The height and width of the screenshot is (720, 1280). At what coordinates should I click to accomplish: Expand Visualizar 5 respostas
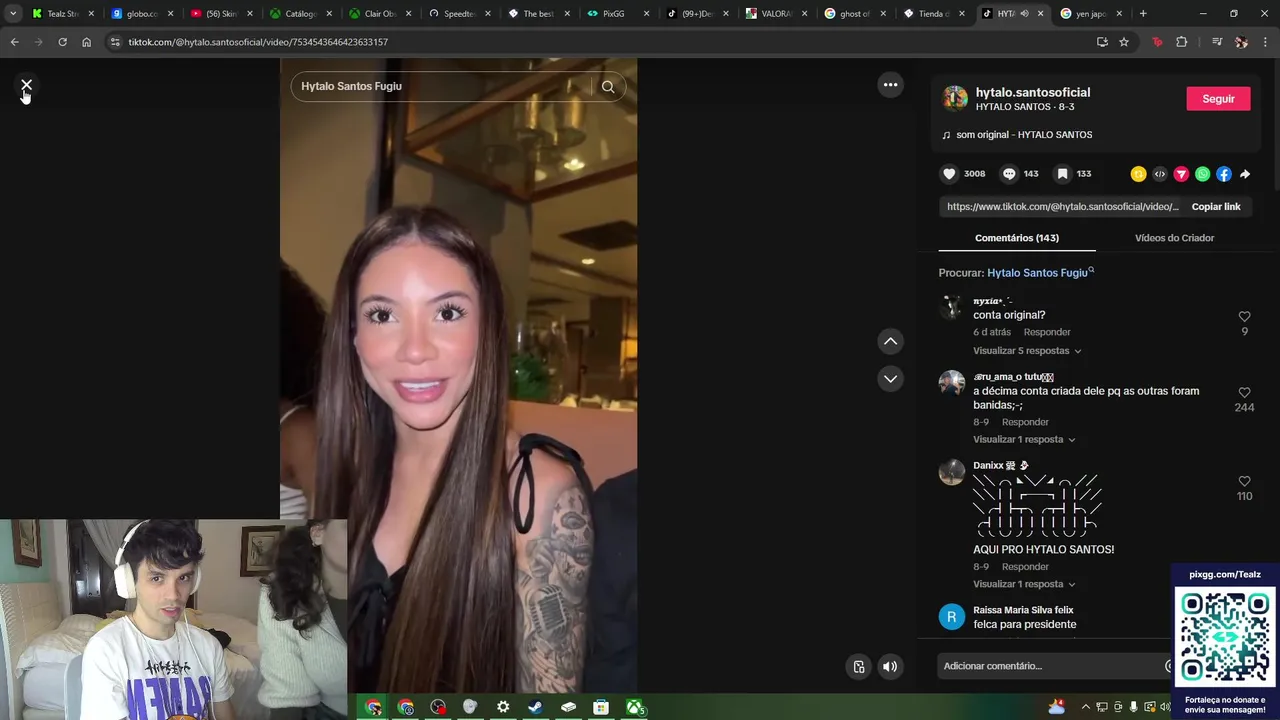(x=1027, y=351)
